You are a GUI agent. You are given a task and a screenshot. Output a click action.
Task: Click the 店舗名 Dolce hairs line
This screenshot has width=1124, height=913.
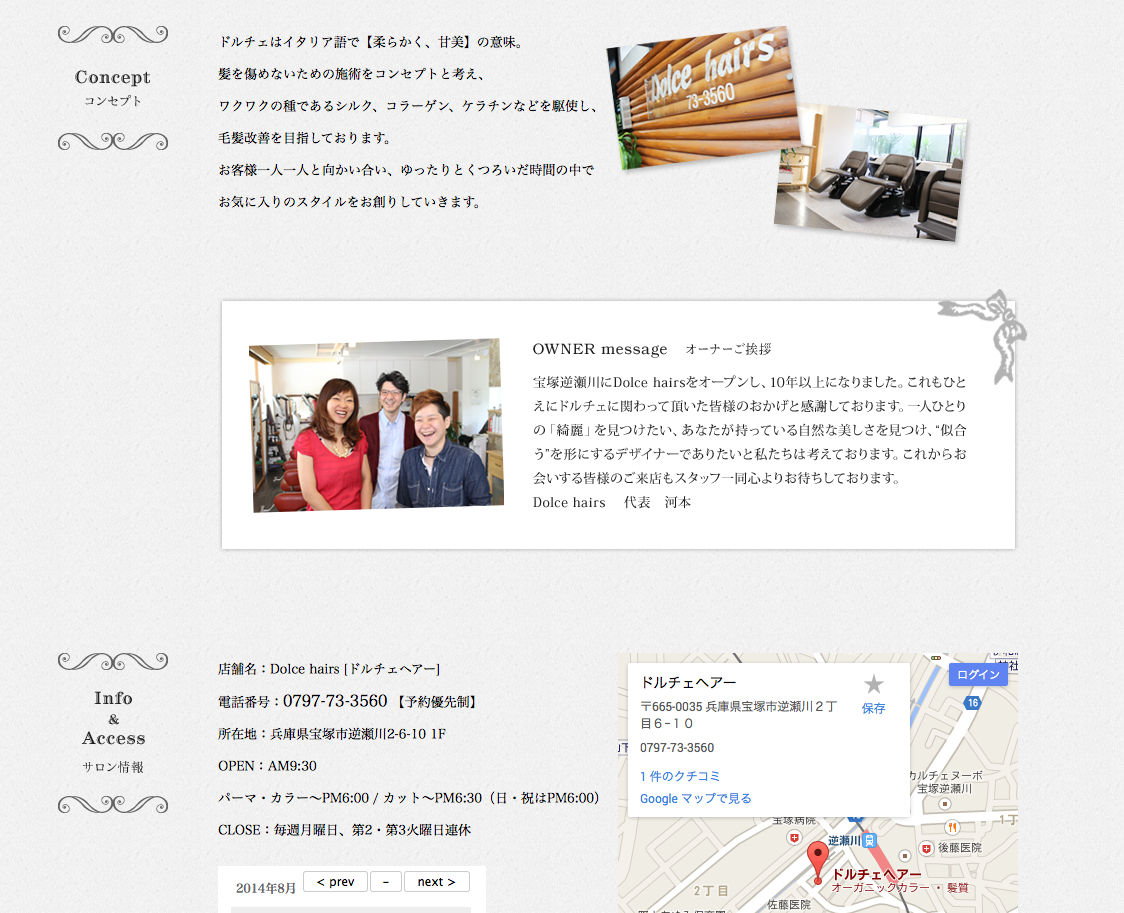(x=329, y=669)
